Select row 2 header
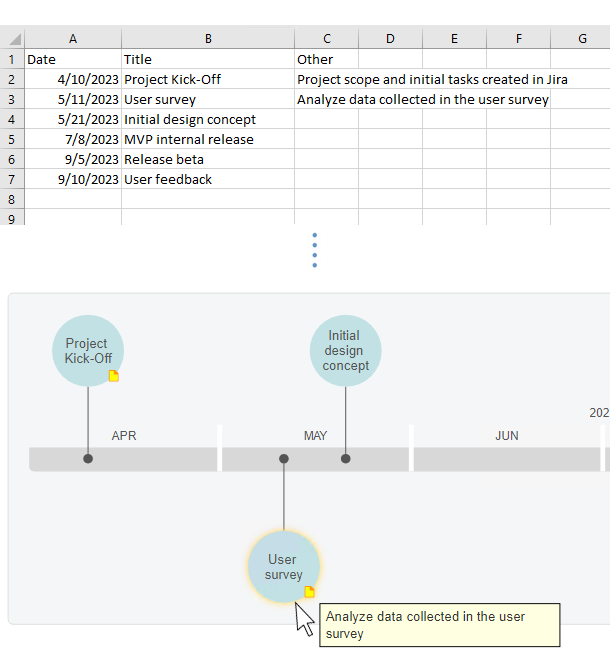610x662 pixels. click(x=12, y=79)
